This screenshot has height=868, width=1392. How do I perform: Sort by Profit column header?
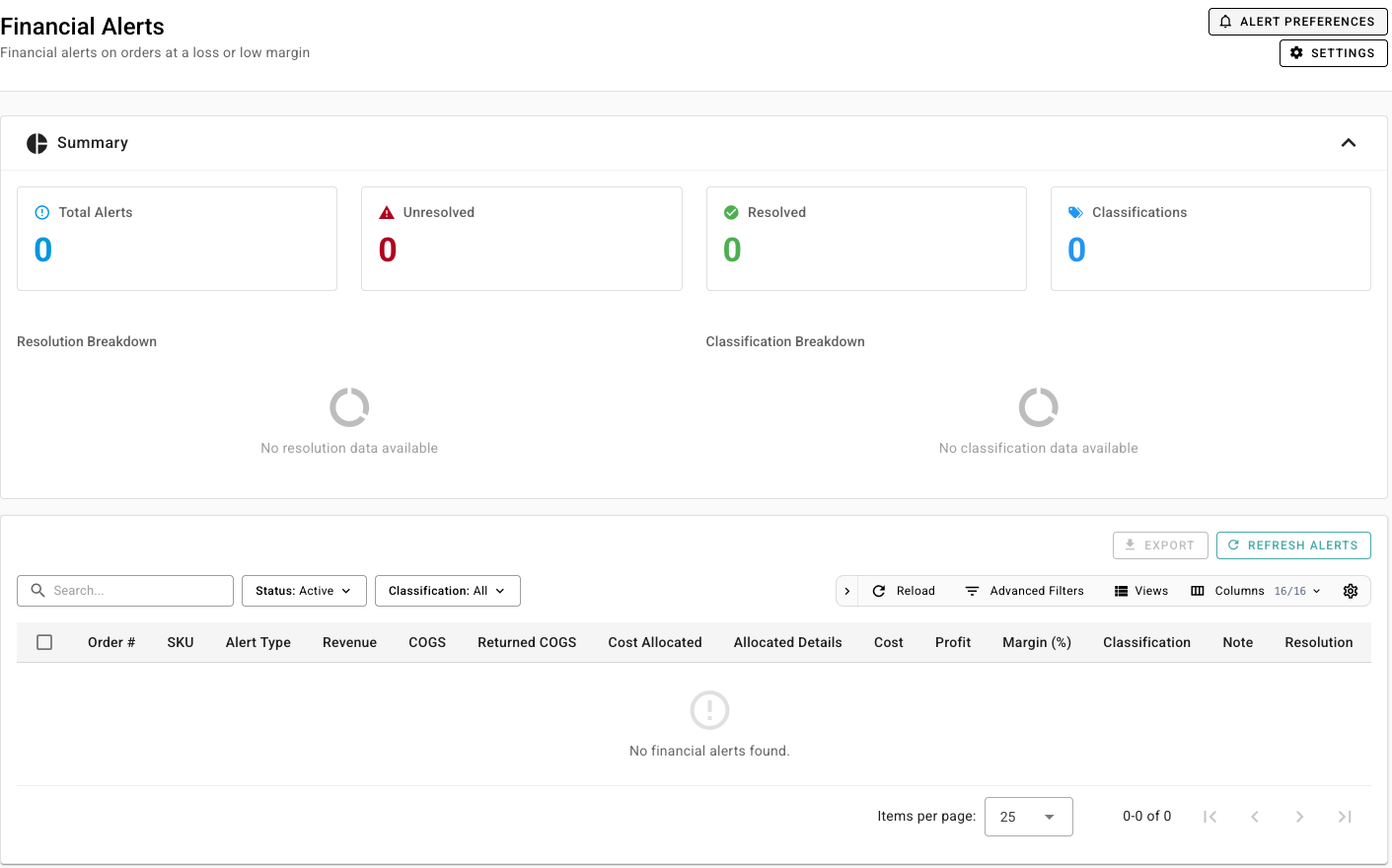(953, 642)
